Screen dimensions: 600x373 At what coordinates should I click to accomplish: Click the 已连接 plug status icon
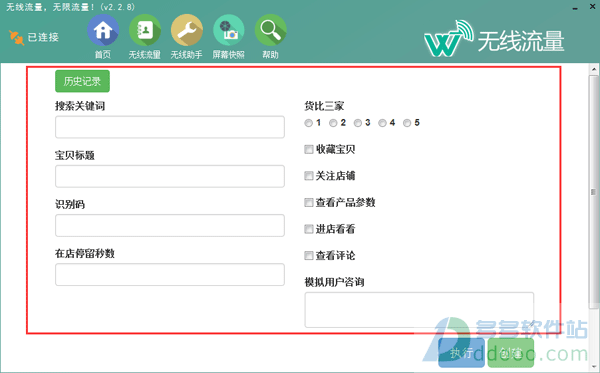[16, 37]
